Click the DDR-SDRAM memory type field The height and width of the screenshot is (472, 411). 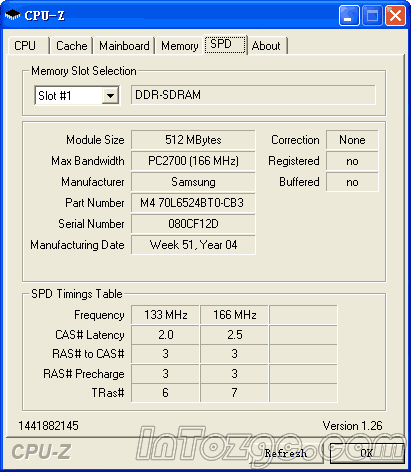[x=253, y=95]
